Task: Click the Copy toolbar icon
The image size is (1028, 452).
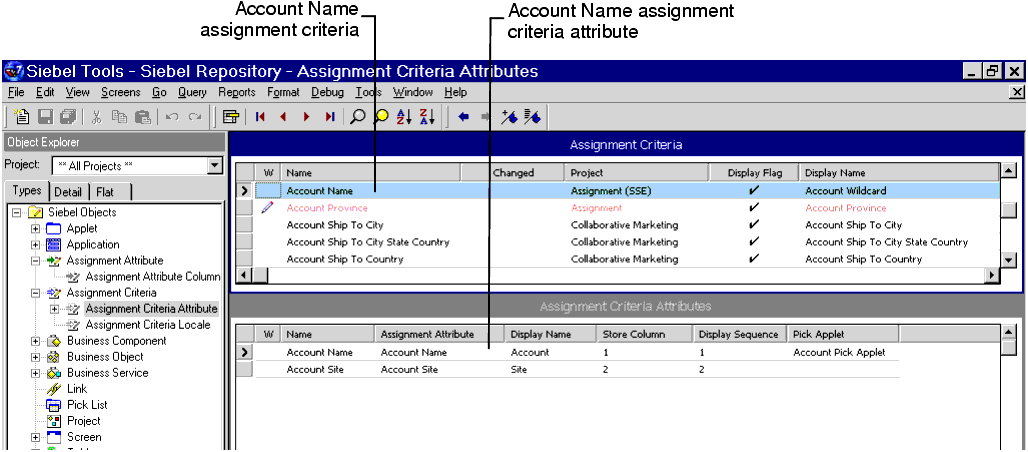Action: (119, 117)
